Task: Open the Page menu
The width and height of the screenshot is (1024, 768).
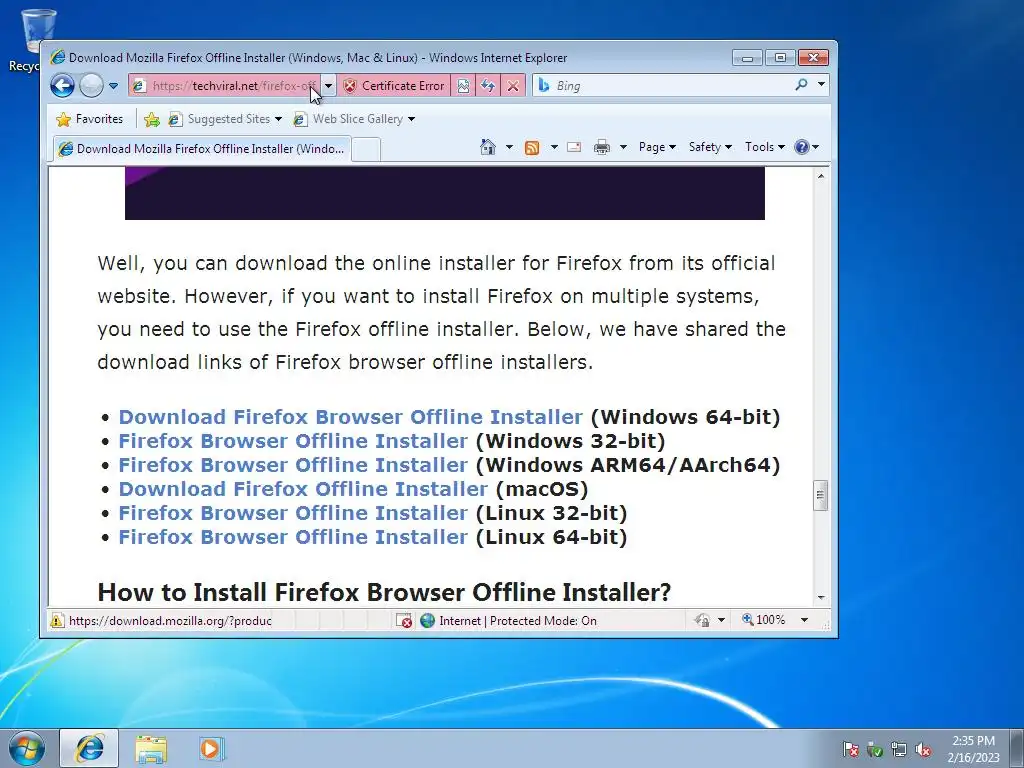Action: point(657,147)
